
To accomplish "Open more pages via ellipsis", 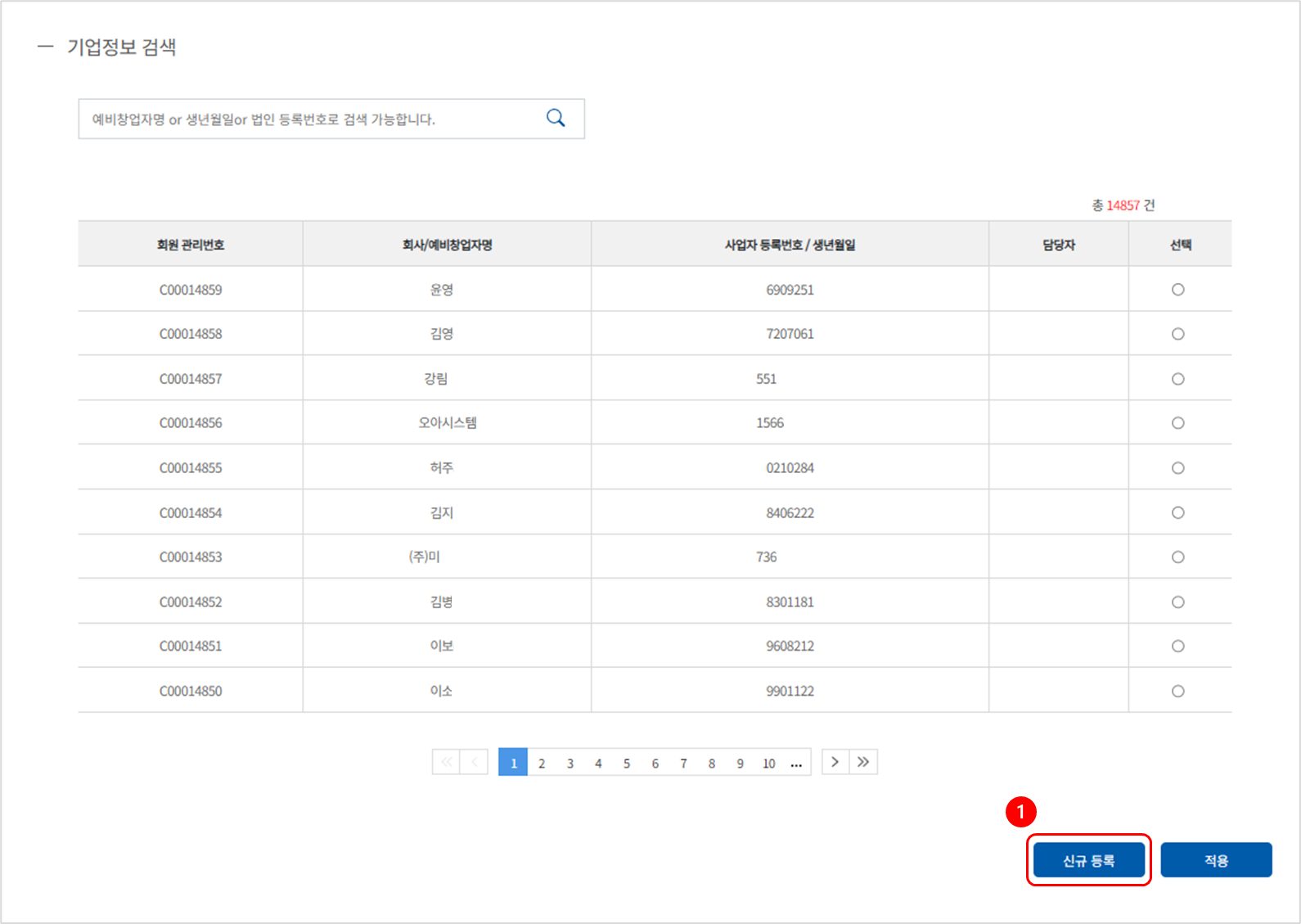I will [796, 764].
